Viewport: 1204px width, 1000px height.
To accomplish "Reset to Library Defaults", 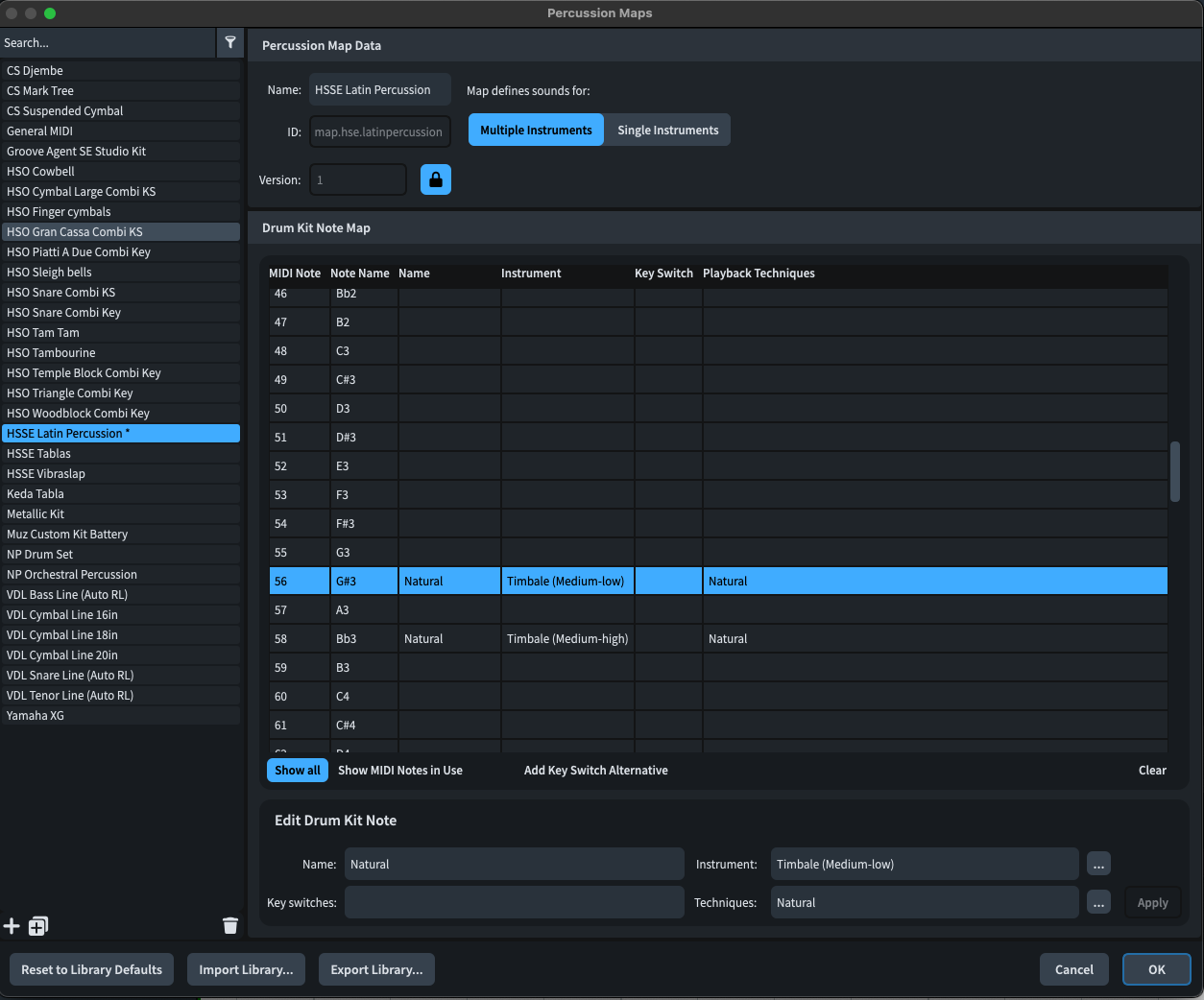I will click(x=92, y=969).
